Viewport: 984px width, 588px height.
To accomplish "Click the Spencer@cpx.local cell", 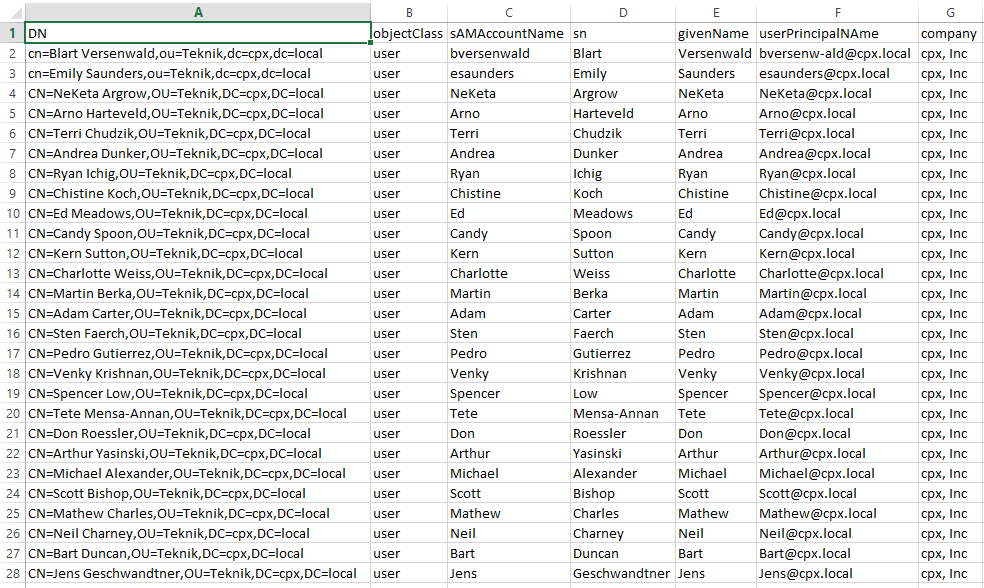I will (837, 393).
